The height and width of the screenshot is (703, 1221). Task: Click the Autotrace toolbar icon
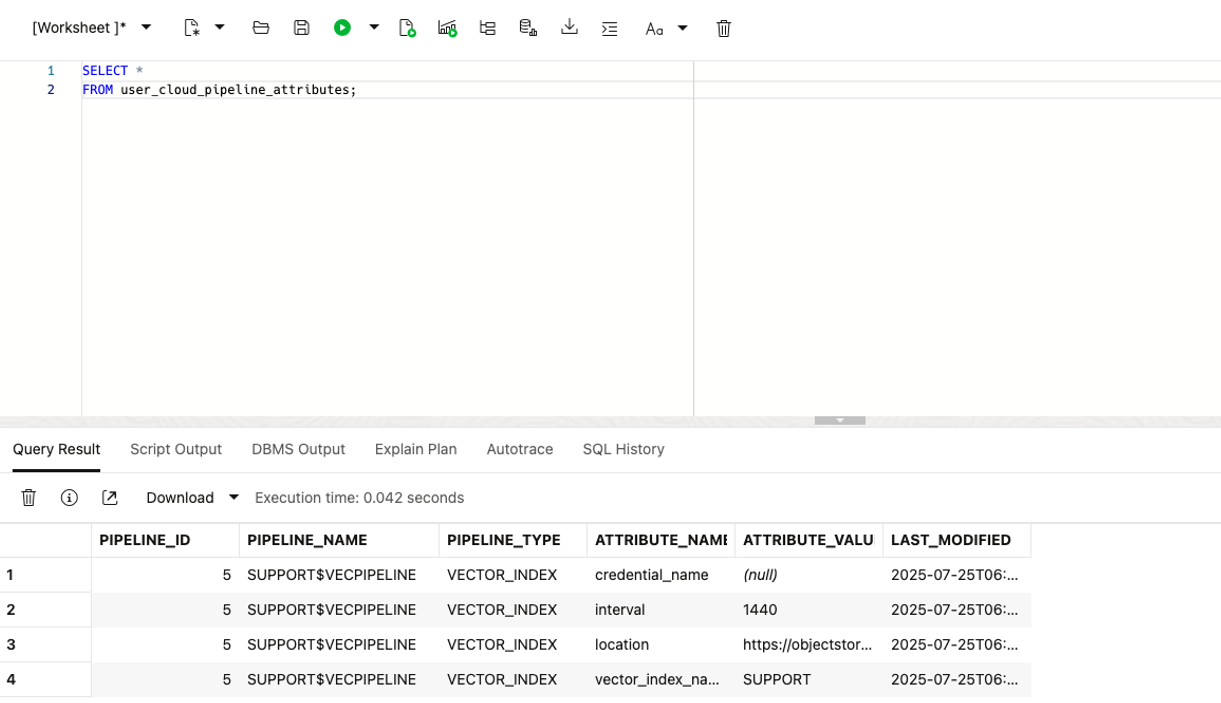[x=447, y=28]
